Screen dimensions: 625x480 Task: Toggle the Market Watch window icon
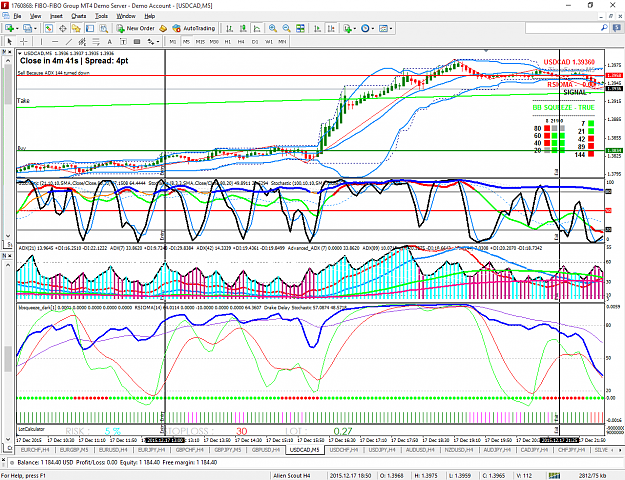pyautogui.click(x=49, y=28)
